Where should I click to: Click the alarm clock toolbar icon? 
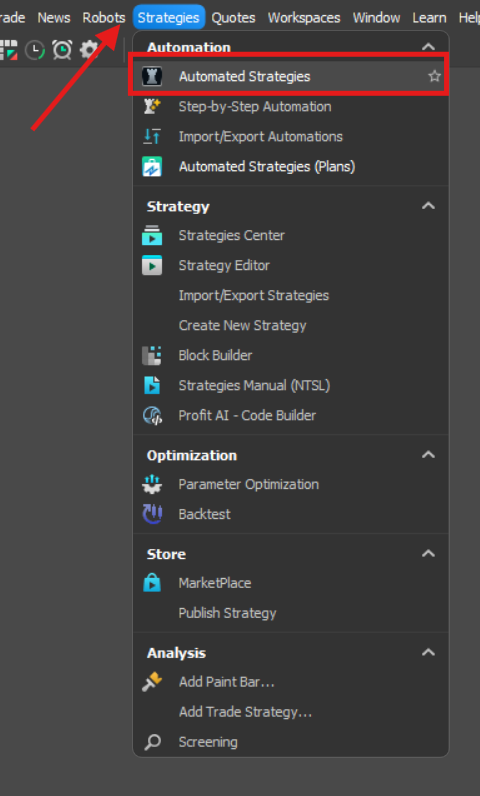click(62, 50)
